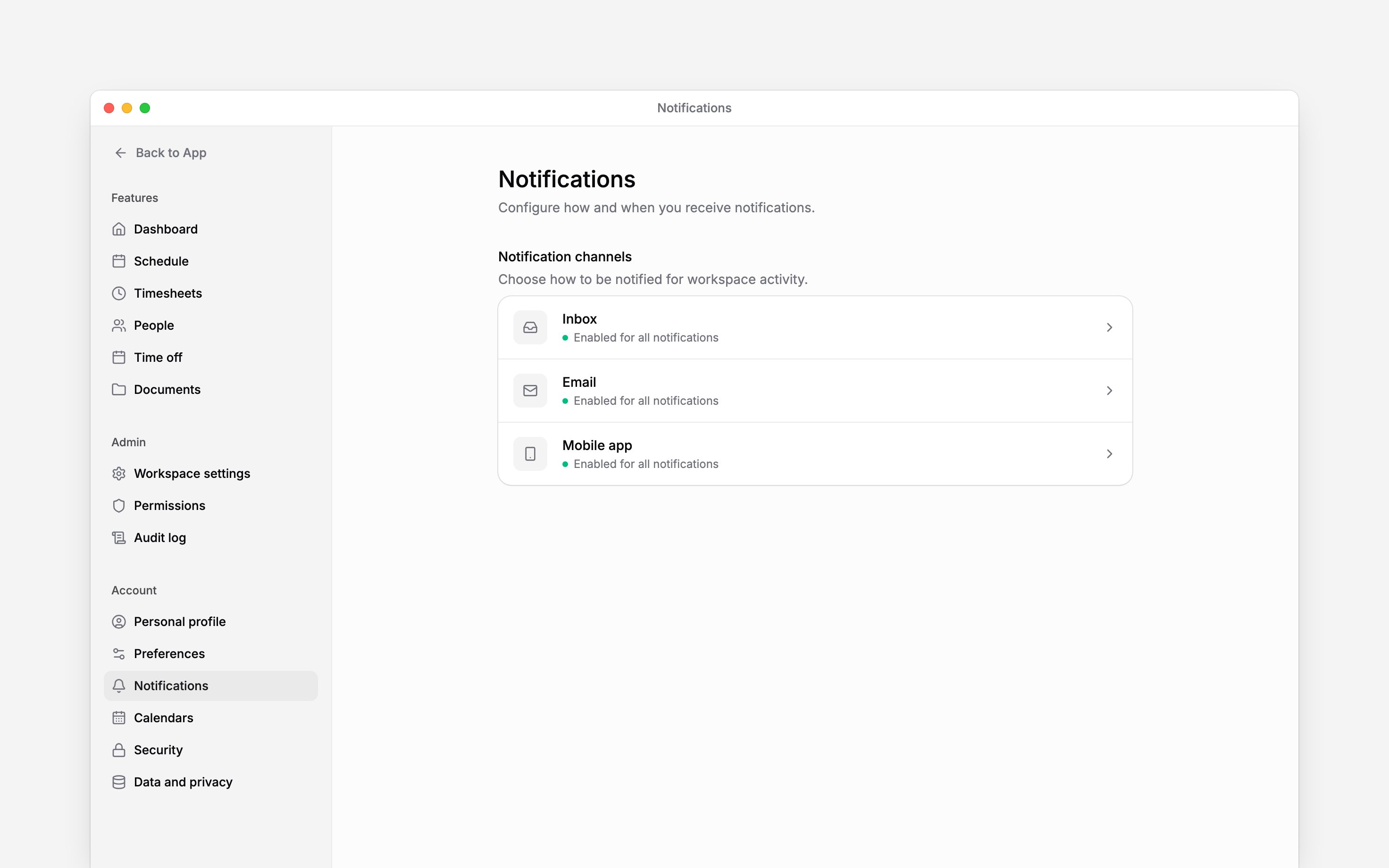1389x868 pixels.
Task: Click the Documents folder icon
Action: point(119,390)
